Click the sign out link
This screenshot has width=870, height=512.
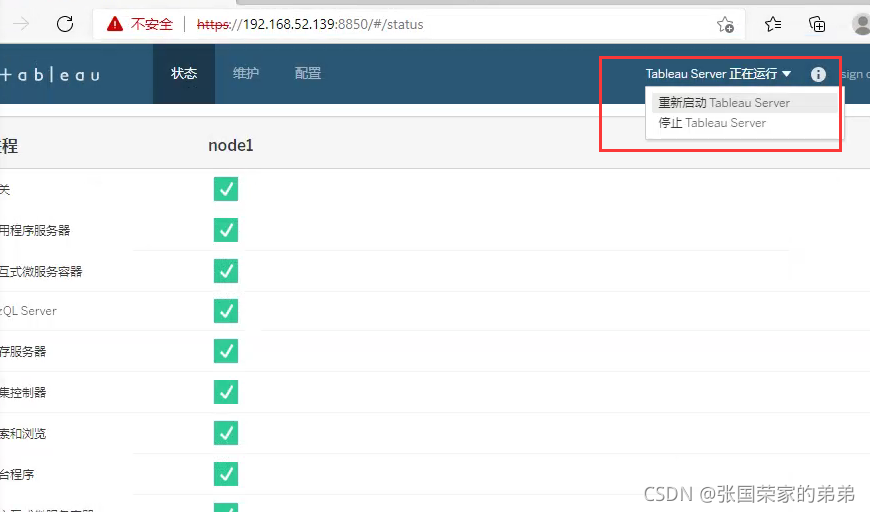click(x=855, y=74)
